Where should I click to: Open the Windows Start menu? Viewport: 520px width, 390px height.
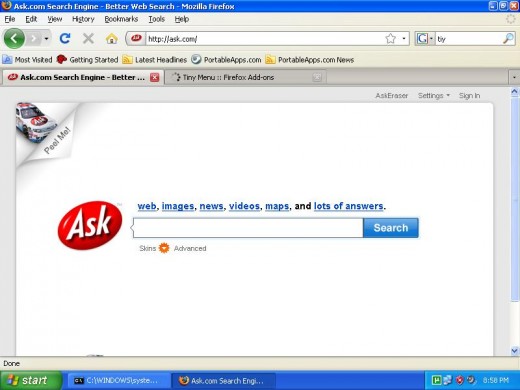click(x=31, y=380)
